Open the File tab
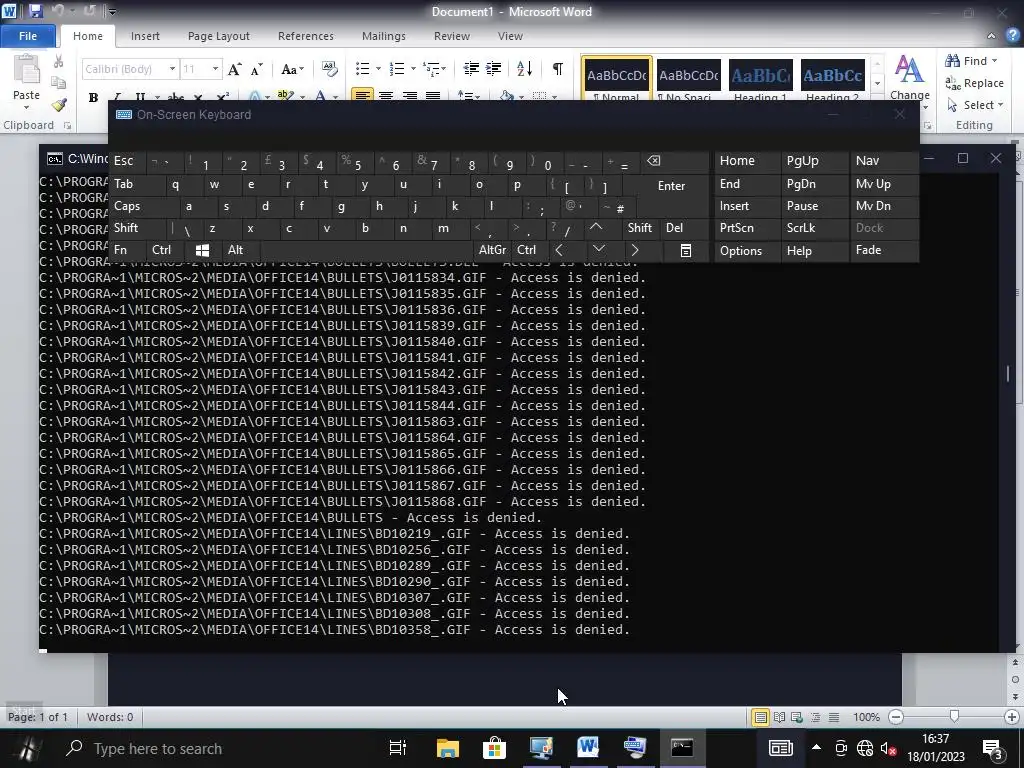Image resolution: width=1024 pixels, height=768 pixels. [28, 36]
